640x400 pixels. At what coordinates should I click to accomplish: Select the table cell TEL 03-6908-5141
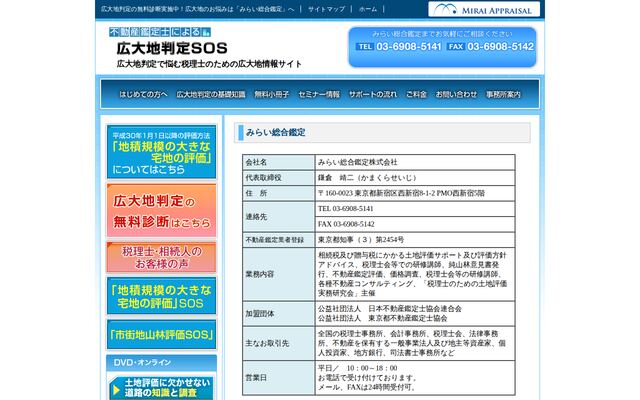tap(415, 209)
